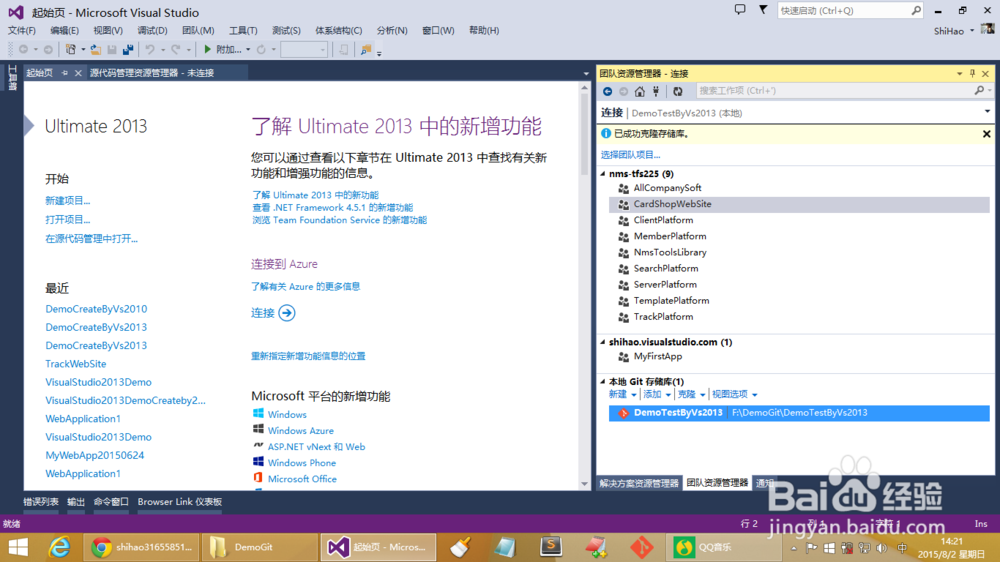
Task: Click the 选择团队项目... link
Action: (x=630, y=154)
